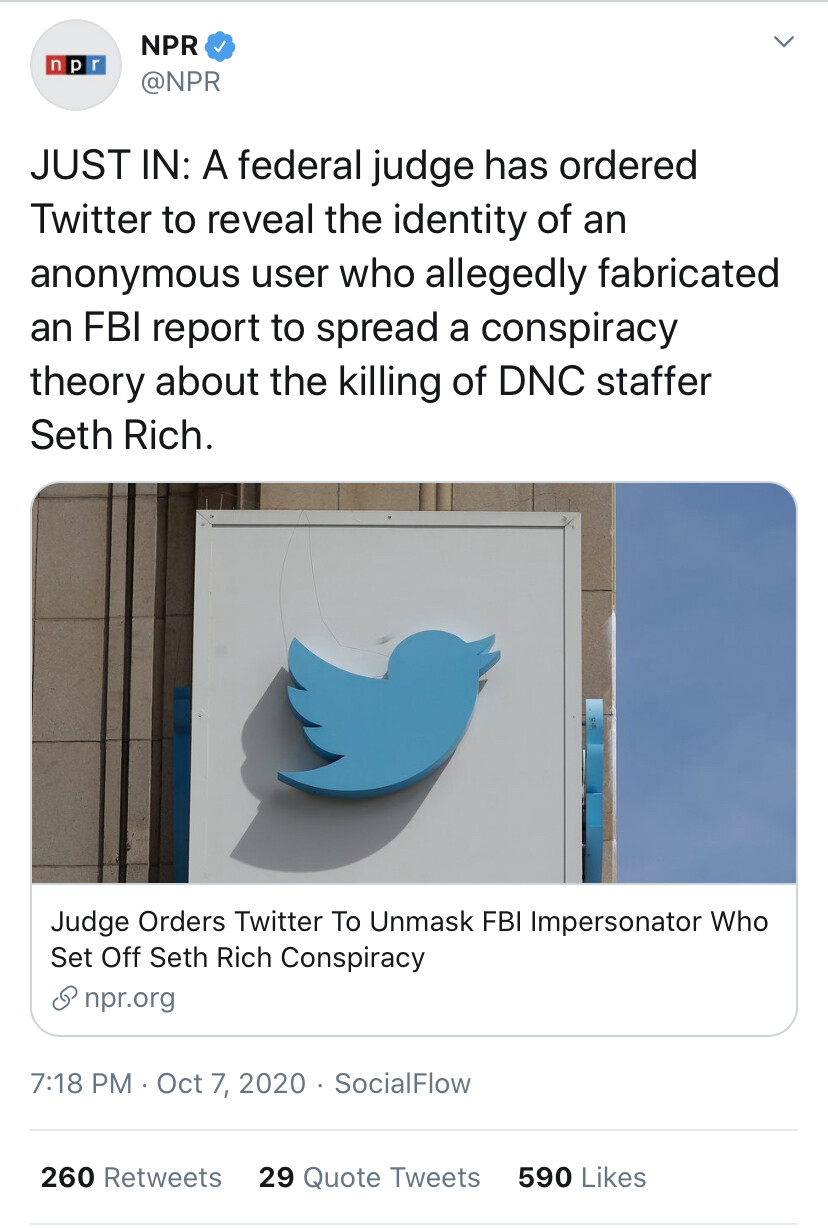Show the 590 Likes list
Image resolution: width=828 pixels, height=1228 pixels.
[582, 1177]
